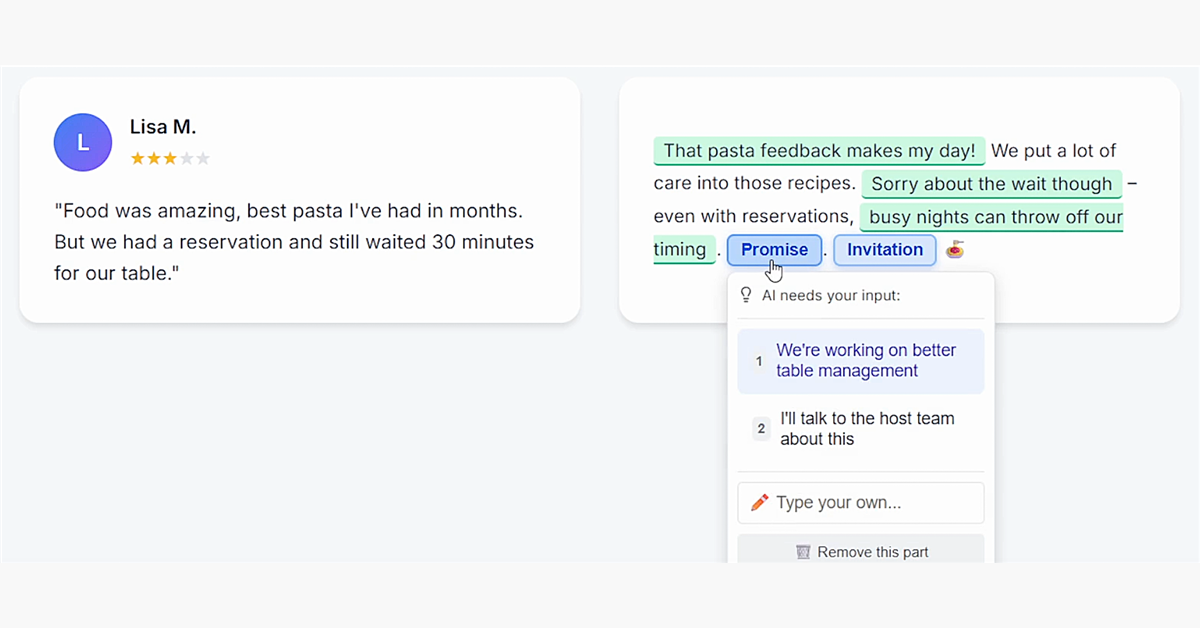Image resolution: width=1200 pixels, height=628 pixels.
Task: Toggle the timing highlight in the response
Action: pos(684,249)
